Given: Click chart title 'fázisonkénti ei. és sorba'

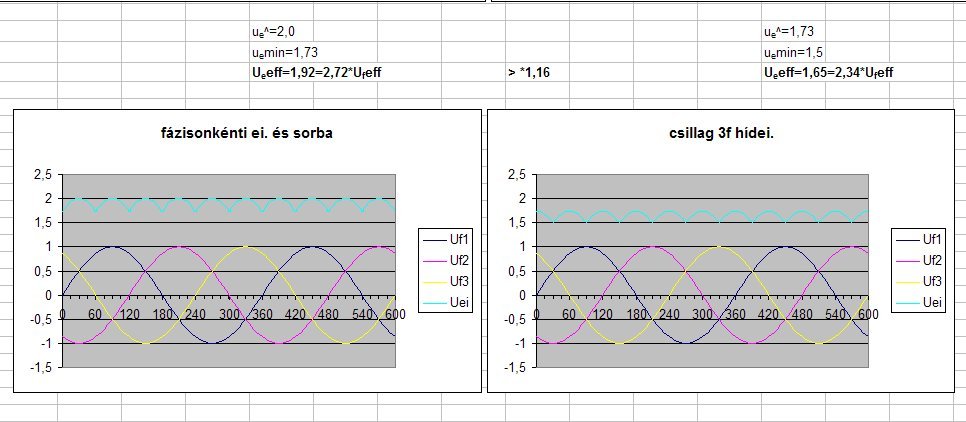Looking at the screenshot, I should [x=247, y=132].
